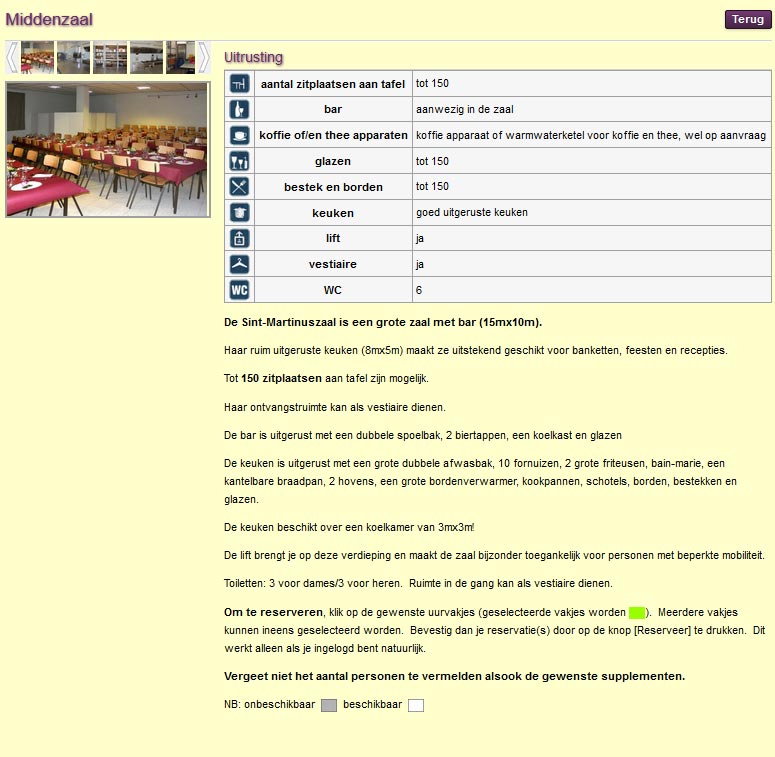Viewport: 775px width, 757px height.
Task: Click the 'vestiaire' row label
Action: [x=333, y=264]
